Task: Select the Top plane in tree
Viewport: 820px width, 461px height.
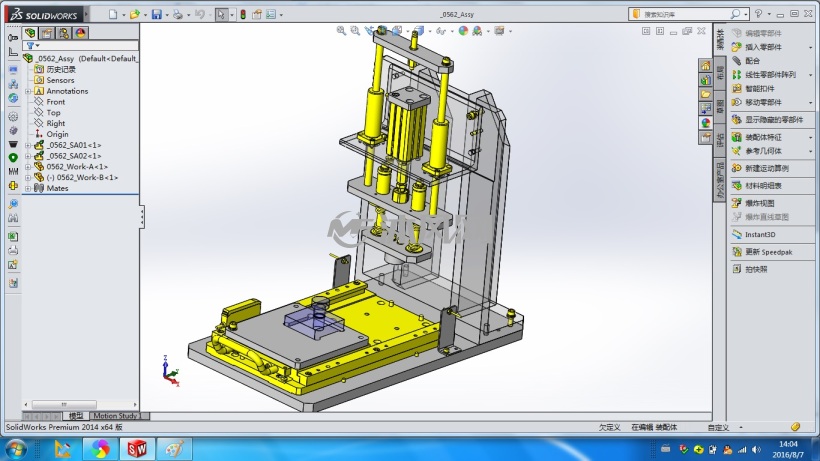Action: click(x=53, y=112)
